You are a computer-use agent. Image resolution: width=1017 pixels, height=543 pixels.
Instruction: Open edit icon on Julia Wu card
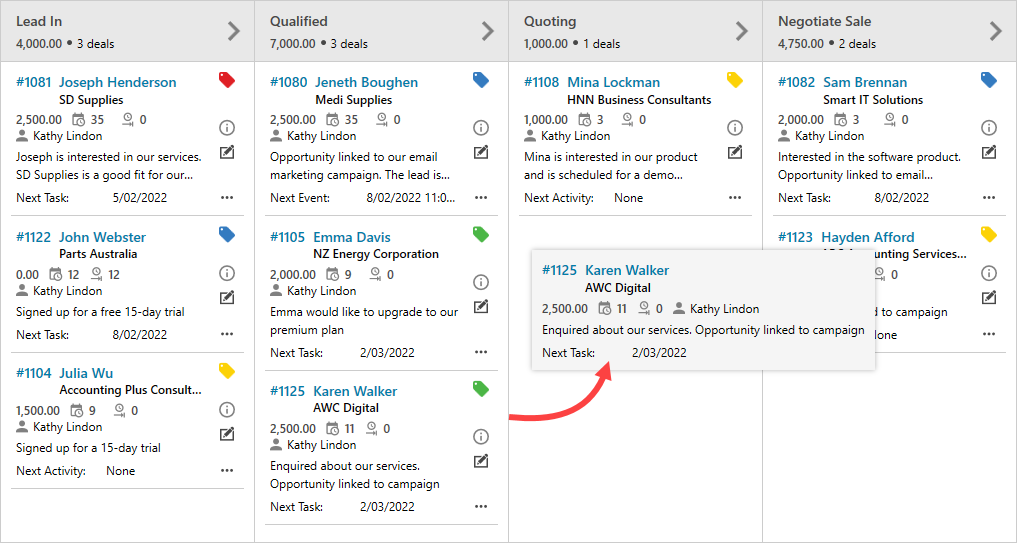coord(227,433)
